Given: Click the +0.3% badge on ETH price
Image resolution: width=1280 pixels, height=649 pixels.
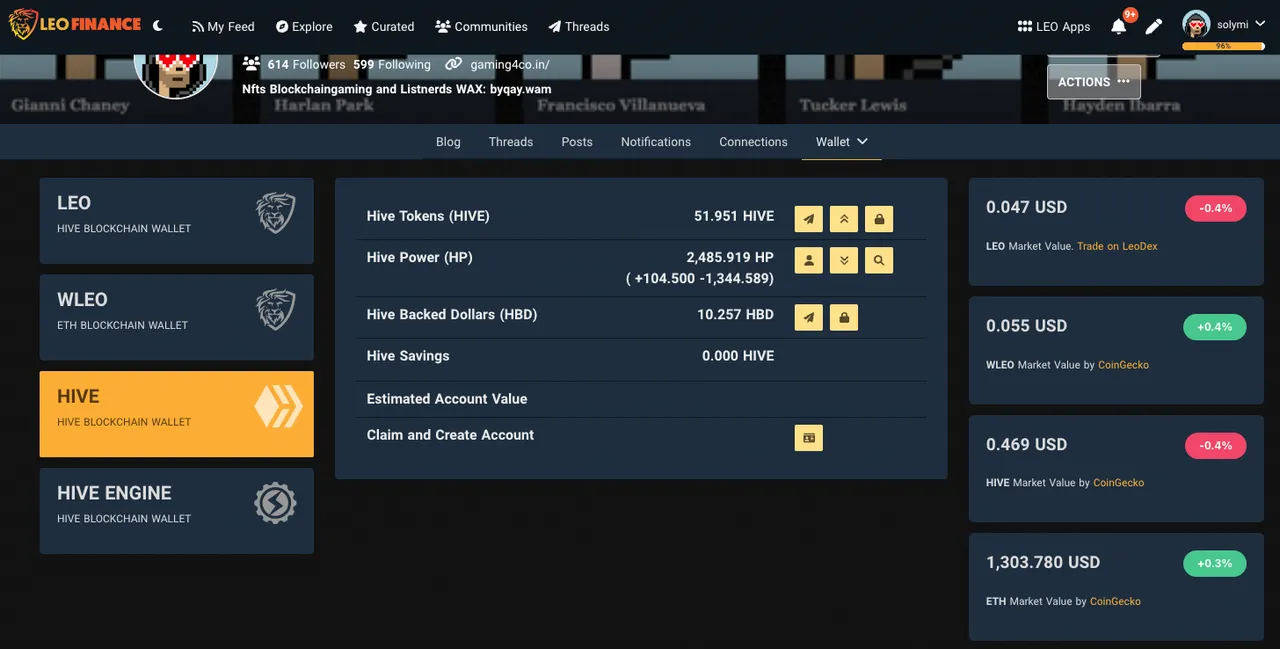Looking at the screenshot, I should click(1215, 563).
